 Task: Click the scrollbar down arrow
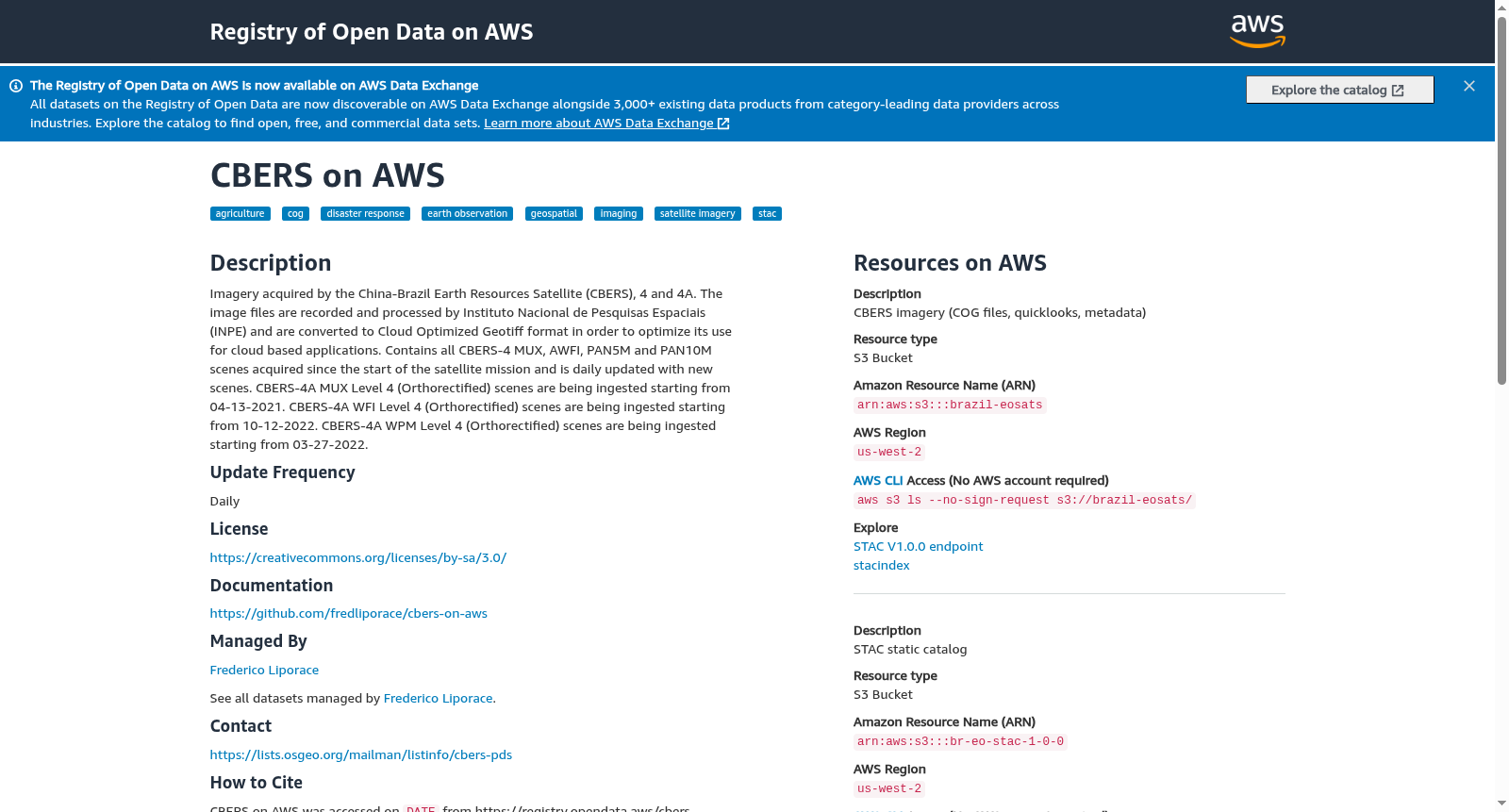(x=1502, y=804)
